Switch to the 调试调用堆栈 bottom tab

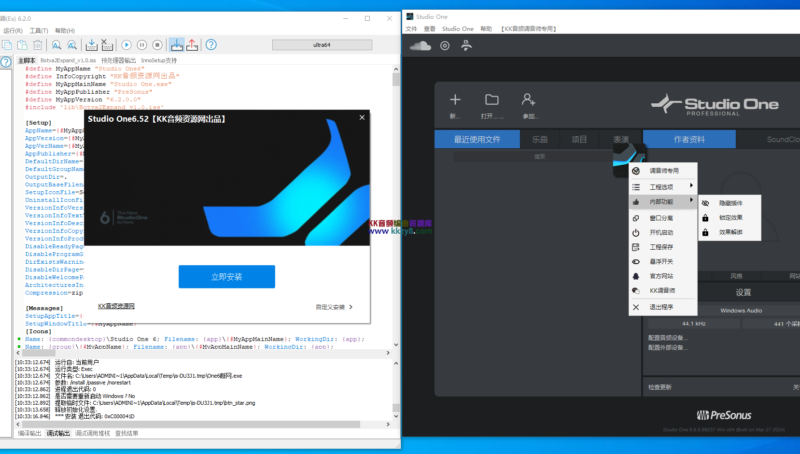pos(92,433)
